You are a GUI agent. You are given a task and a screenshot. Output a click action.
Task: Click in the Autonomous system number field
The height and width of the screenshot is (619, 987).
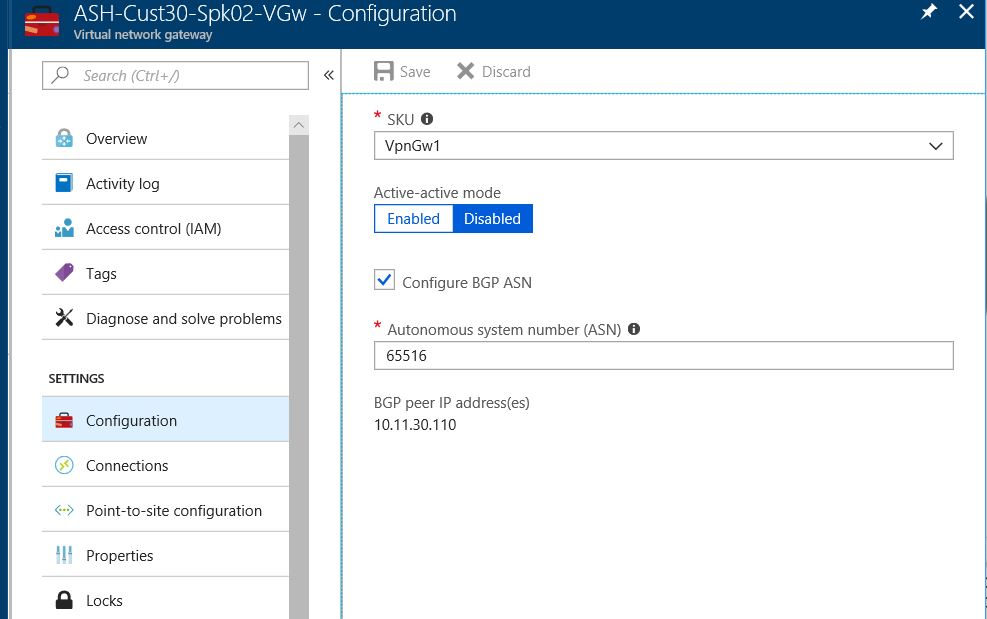click(x=663, y=355)
